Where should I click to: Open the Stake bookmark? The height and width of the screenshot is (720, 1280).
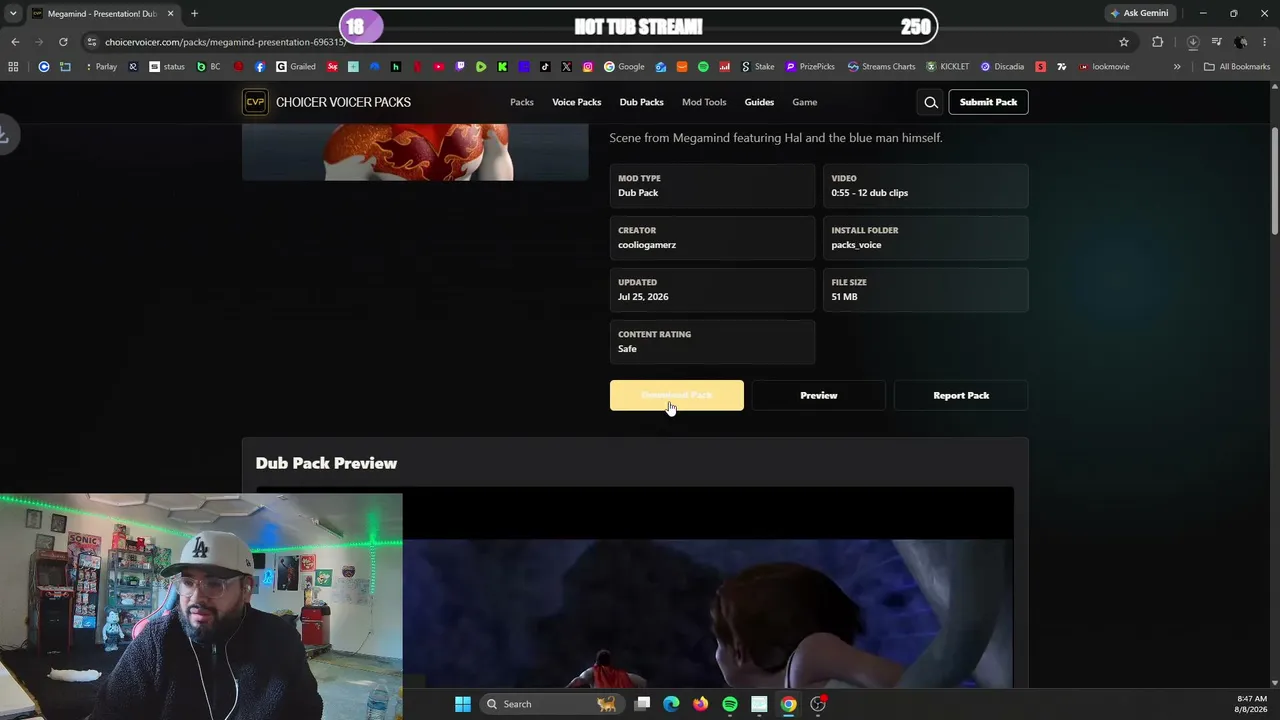tap(757, 67)
